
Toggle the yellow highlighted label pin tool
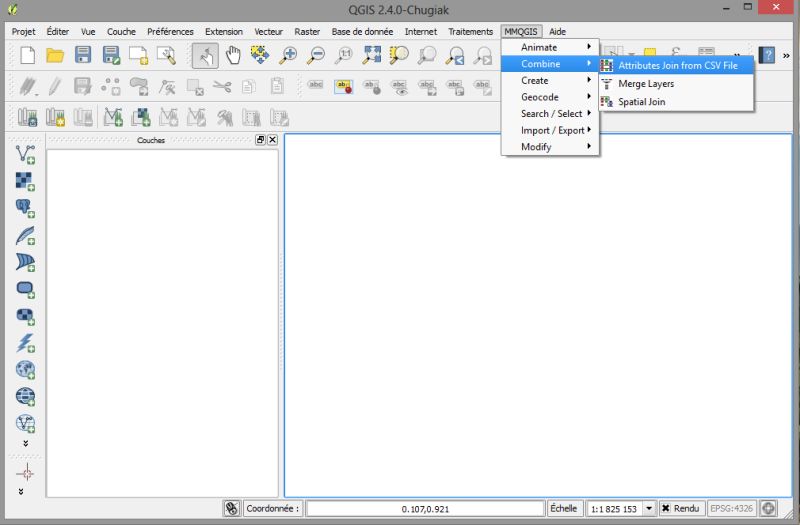click(x=344, y=87)
